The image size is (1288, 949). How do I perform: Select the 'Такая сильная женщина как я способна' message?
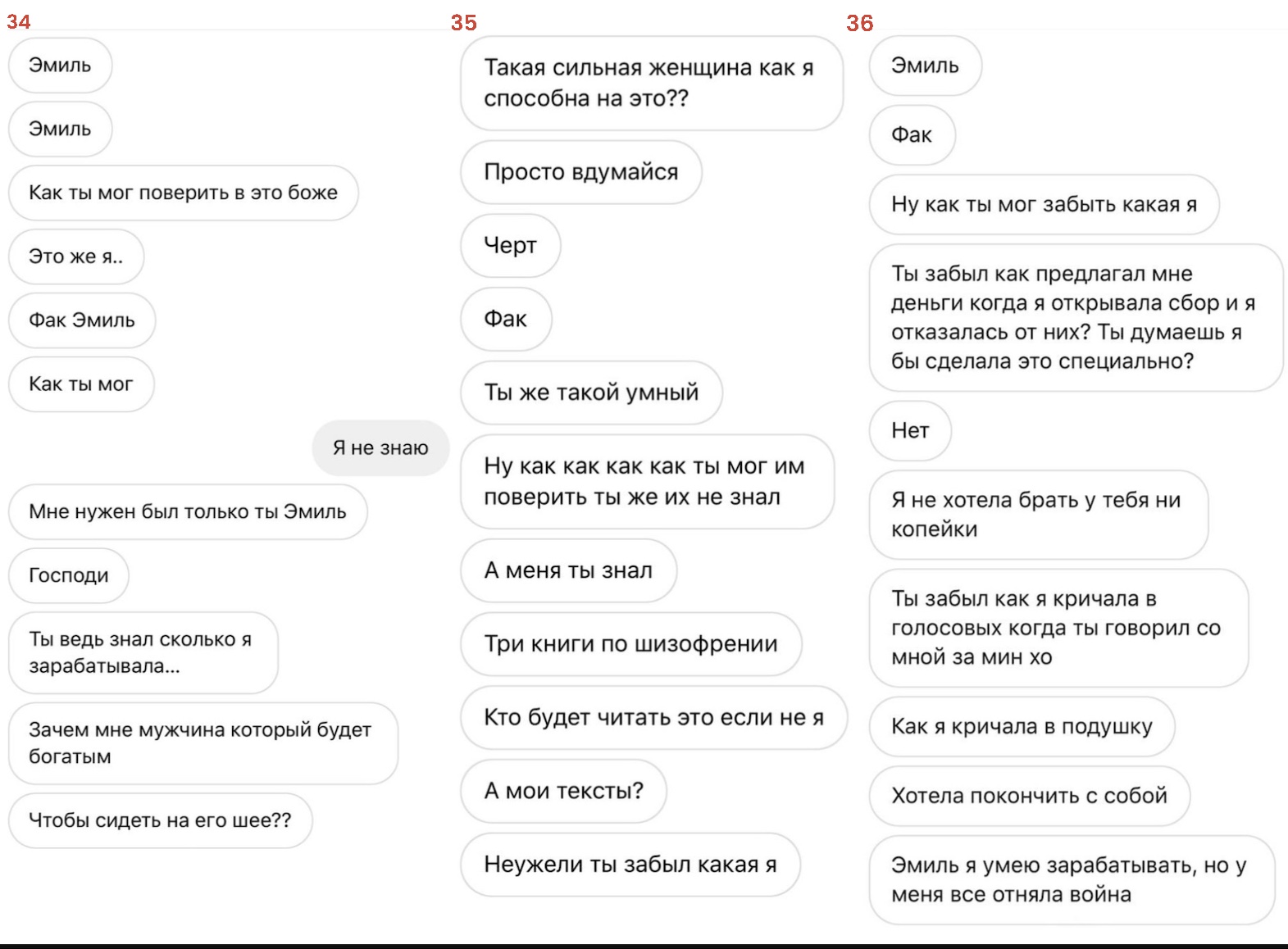pos(652,83)
